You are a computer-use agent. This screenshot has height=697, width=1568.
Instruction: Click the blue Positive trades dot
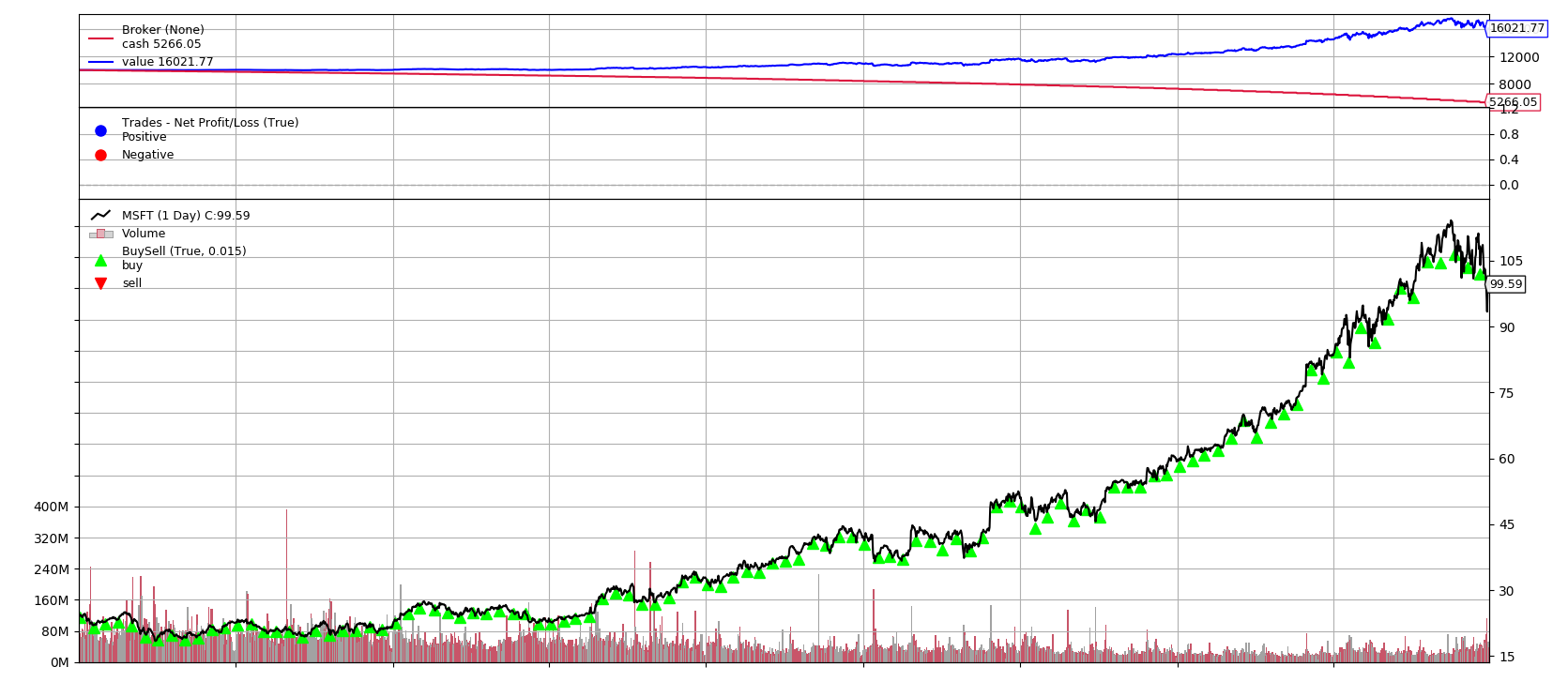pos(100,130)
